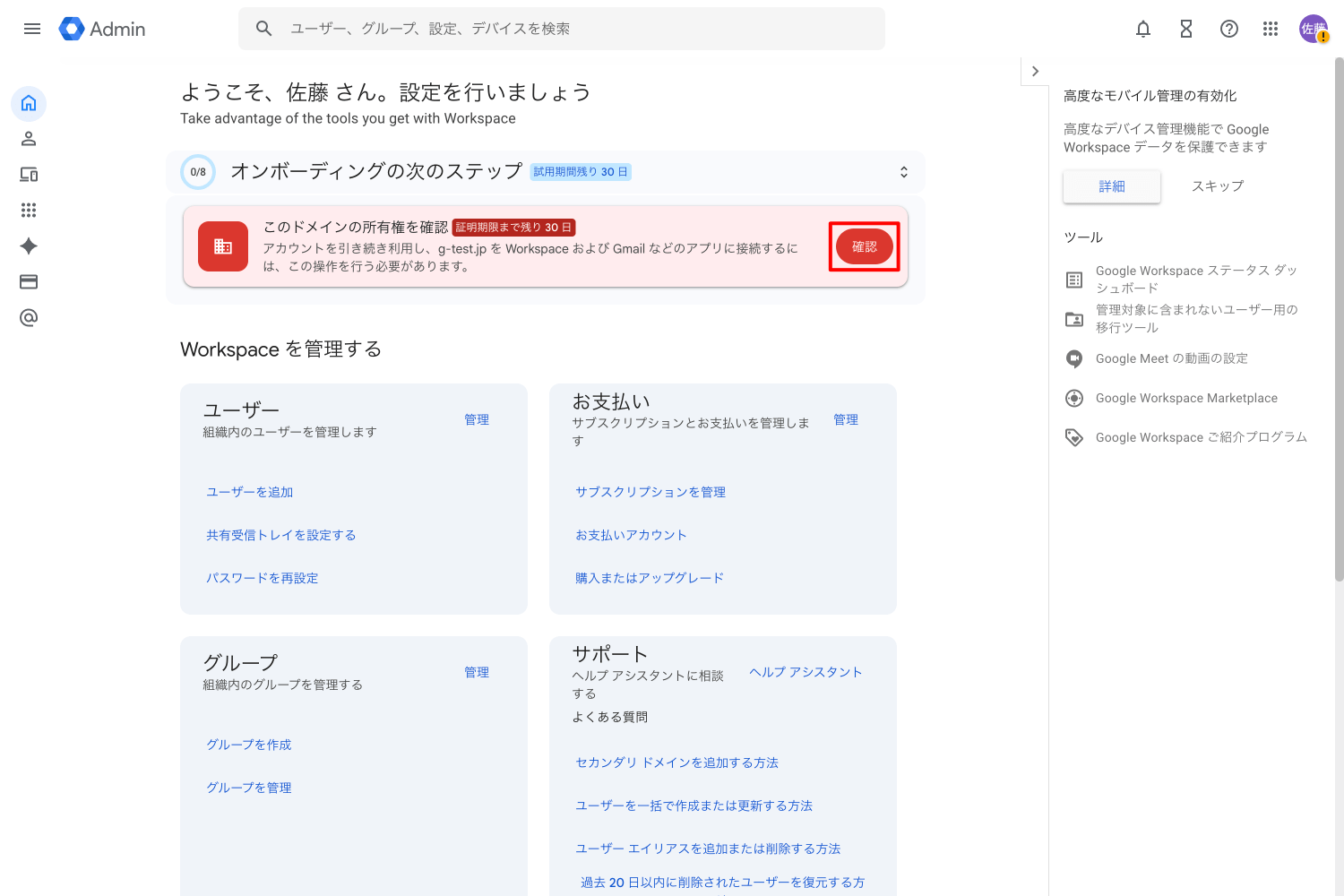Open Devices from the left sidebar
Viewport: 1344px width, 896px height.
tap(29, 175)
